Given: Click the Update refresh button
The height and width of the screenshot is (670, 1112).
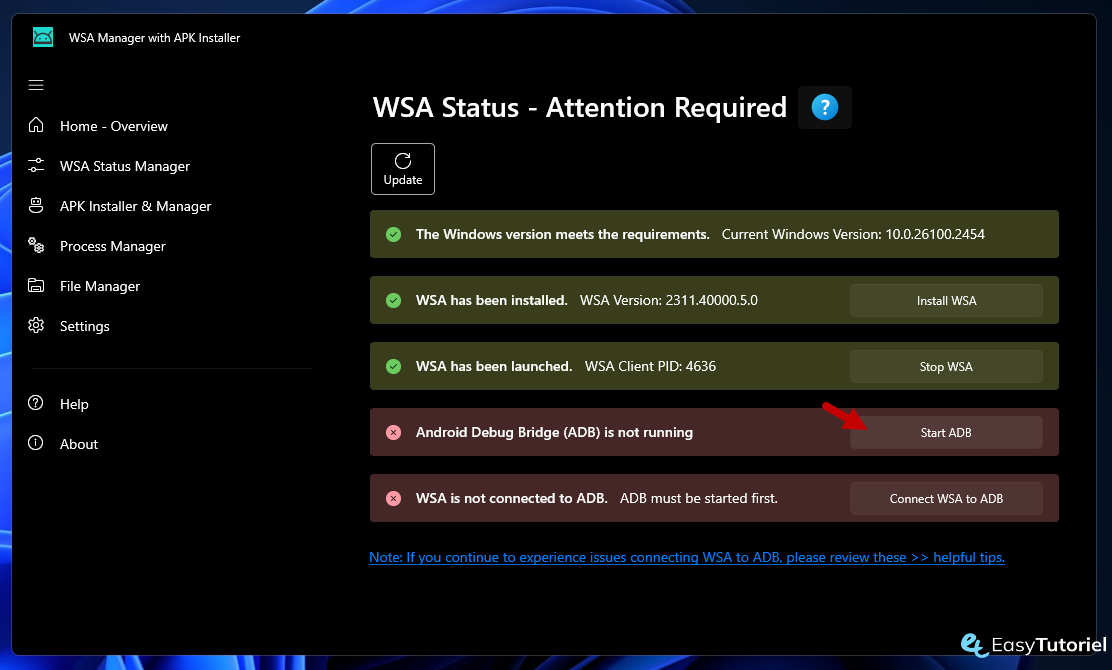Looking at the screenshot, I should pos(403,169).
